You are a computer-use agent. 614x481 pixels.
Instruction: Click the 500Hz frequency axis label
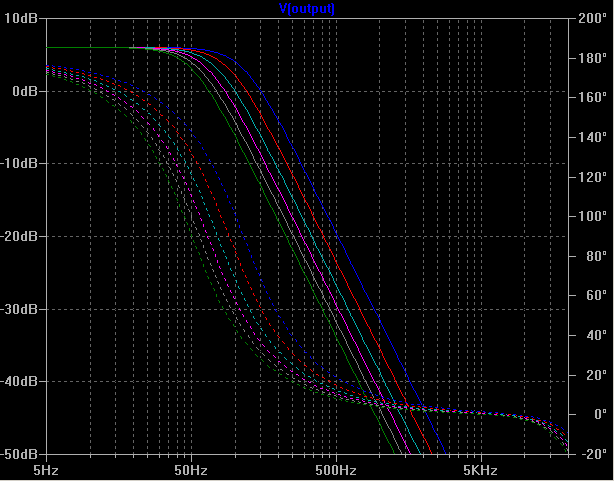coord(336,470)
